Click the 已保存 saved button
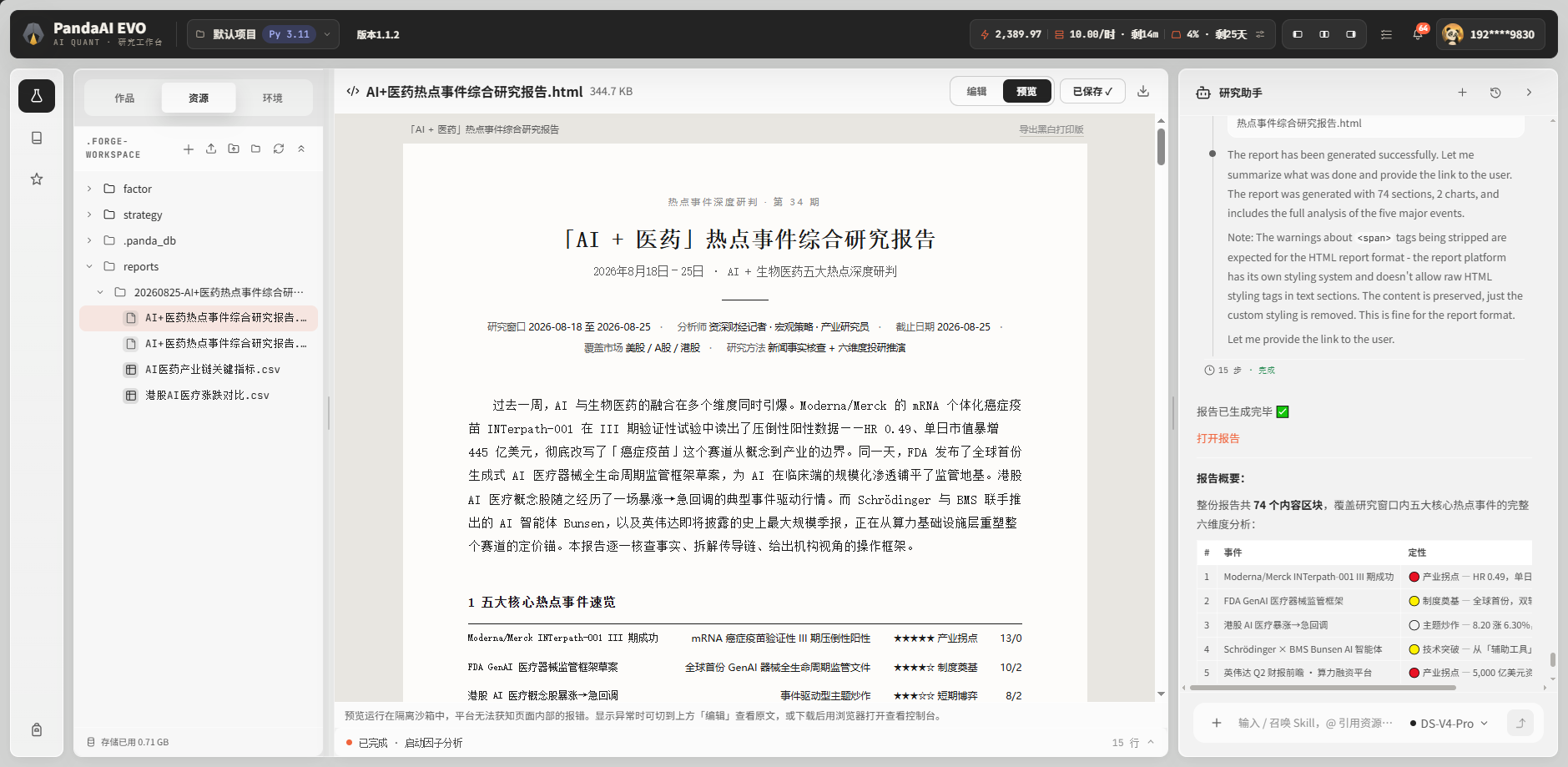The width and height of the screenshot is (1568, 767). pyautogui.click(x=1092, y=91)
